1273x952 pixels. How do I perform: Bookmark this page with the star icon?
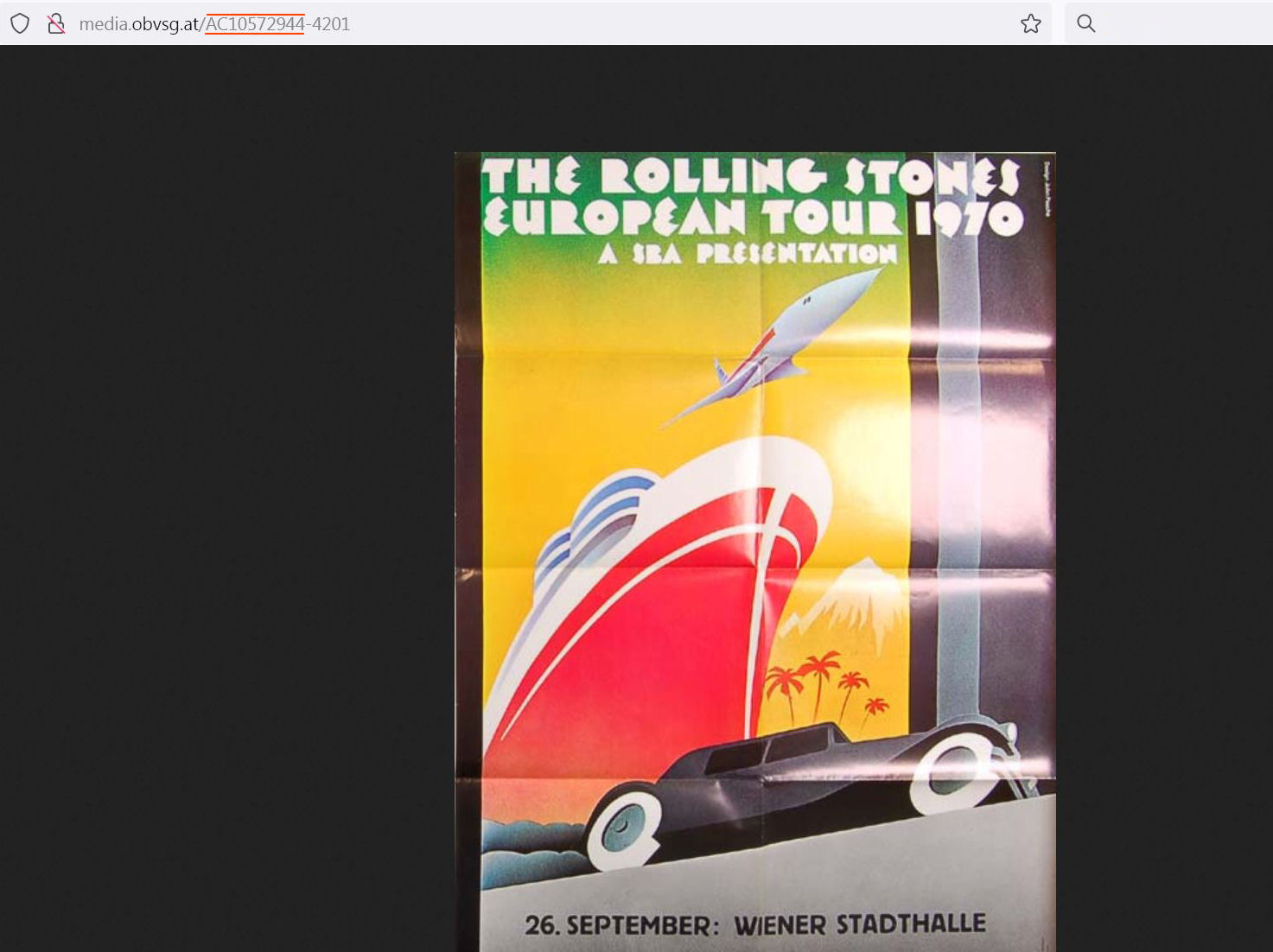point(1030,23)
